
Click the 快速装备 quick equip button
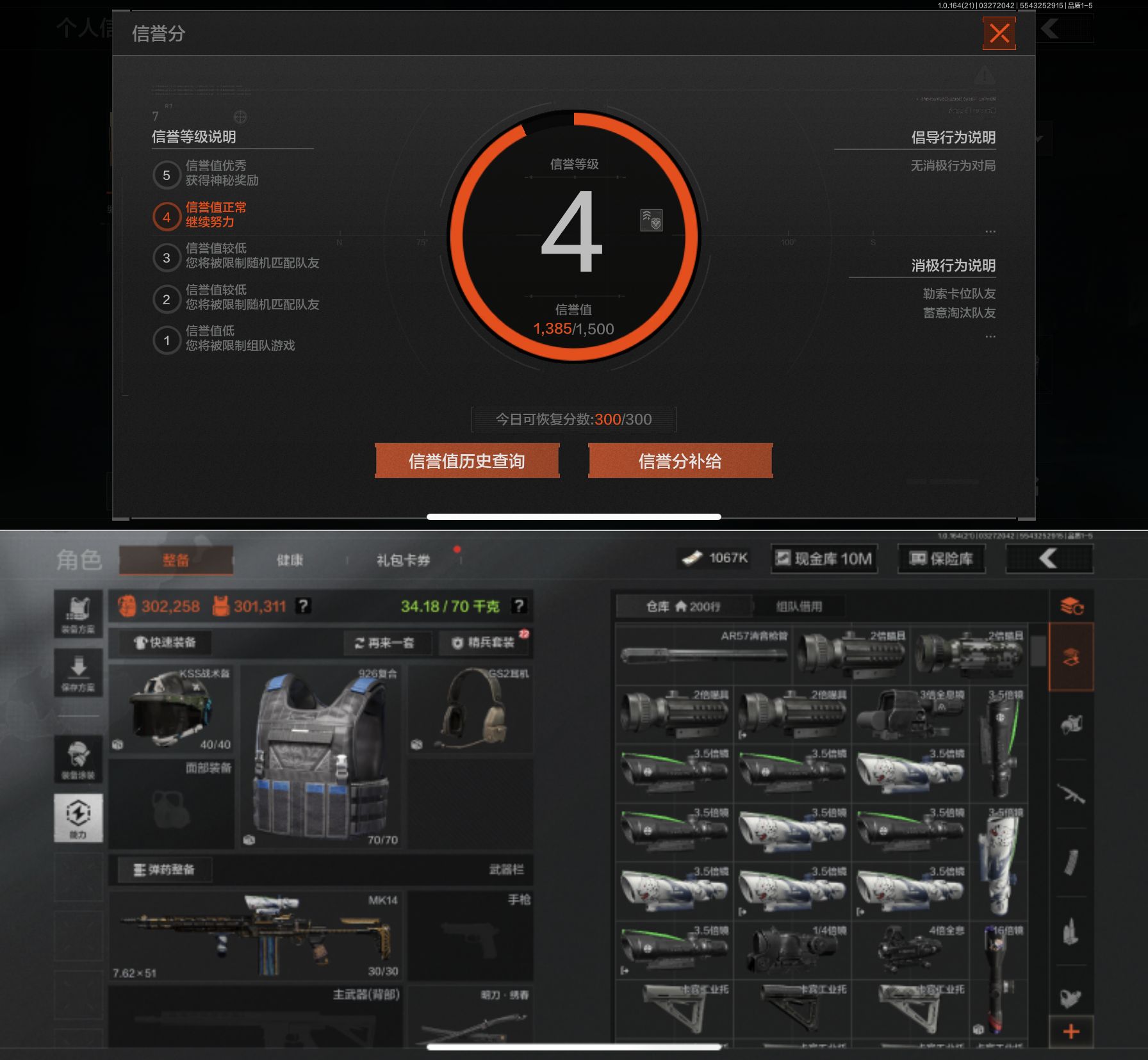tap(165, 642)
